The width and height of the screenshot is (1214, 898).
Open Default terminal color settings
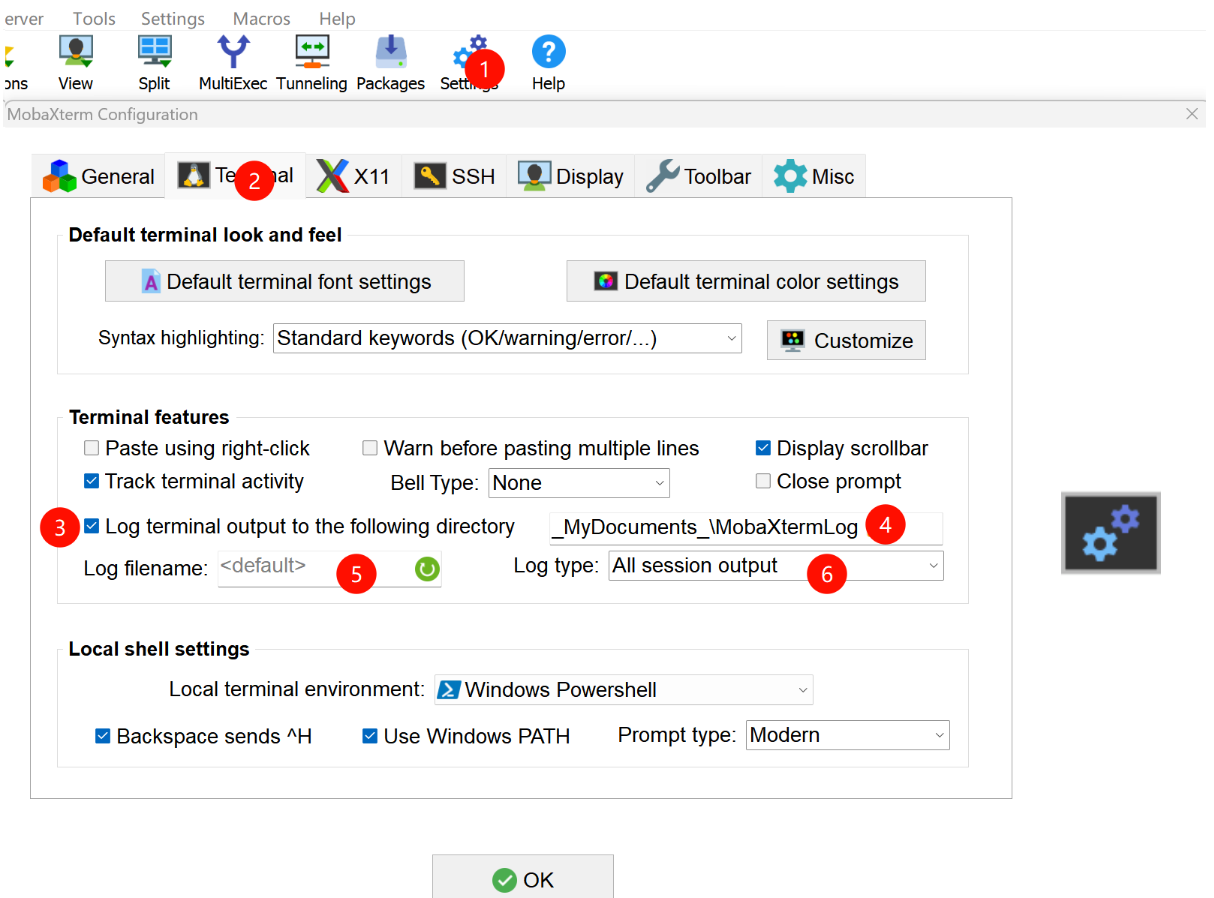[x=746, y=281]
